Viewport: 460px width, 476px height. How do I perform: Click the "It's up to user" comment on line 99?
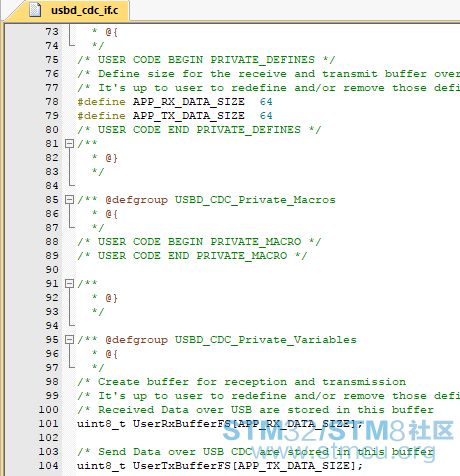point(269,396)
